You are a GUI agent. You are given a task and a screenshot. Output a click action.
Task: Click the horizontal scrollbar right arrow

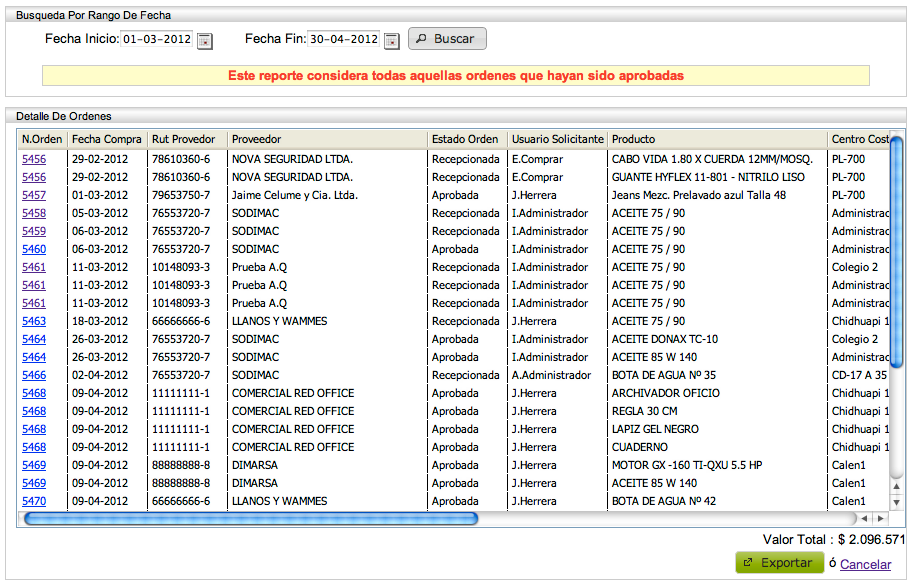tap(881, 519)
